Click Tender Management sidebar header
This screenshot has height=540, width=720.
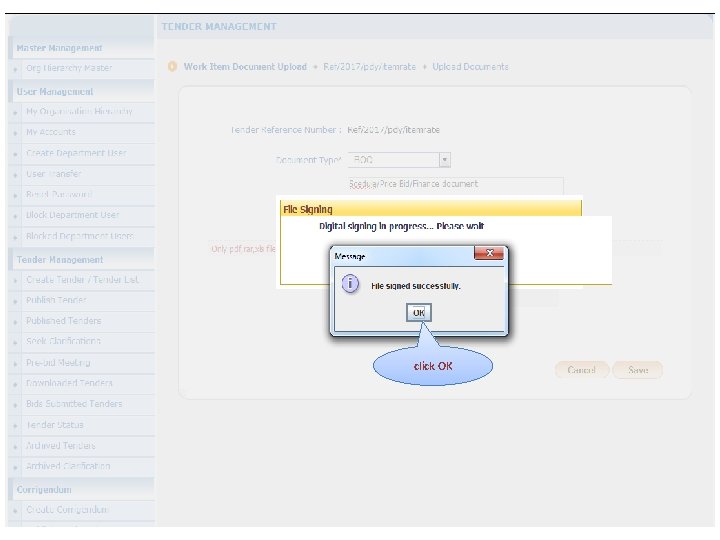[60, 260]
